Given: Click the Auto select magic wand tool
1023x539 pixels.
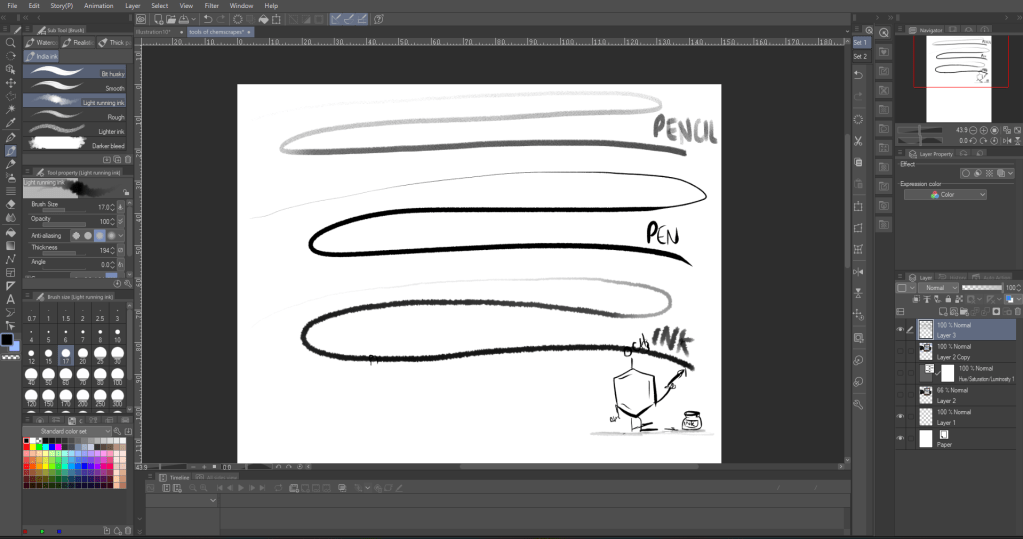Looking at the screenshot, I should (x=10, y=108).
